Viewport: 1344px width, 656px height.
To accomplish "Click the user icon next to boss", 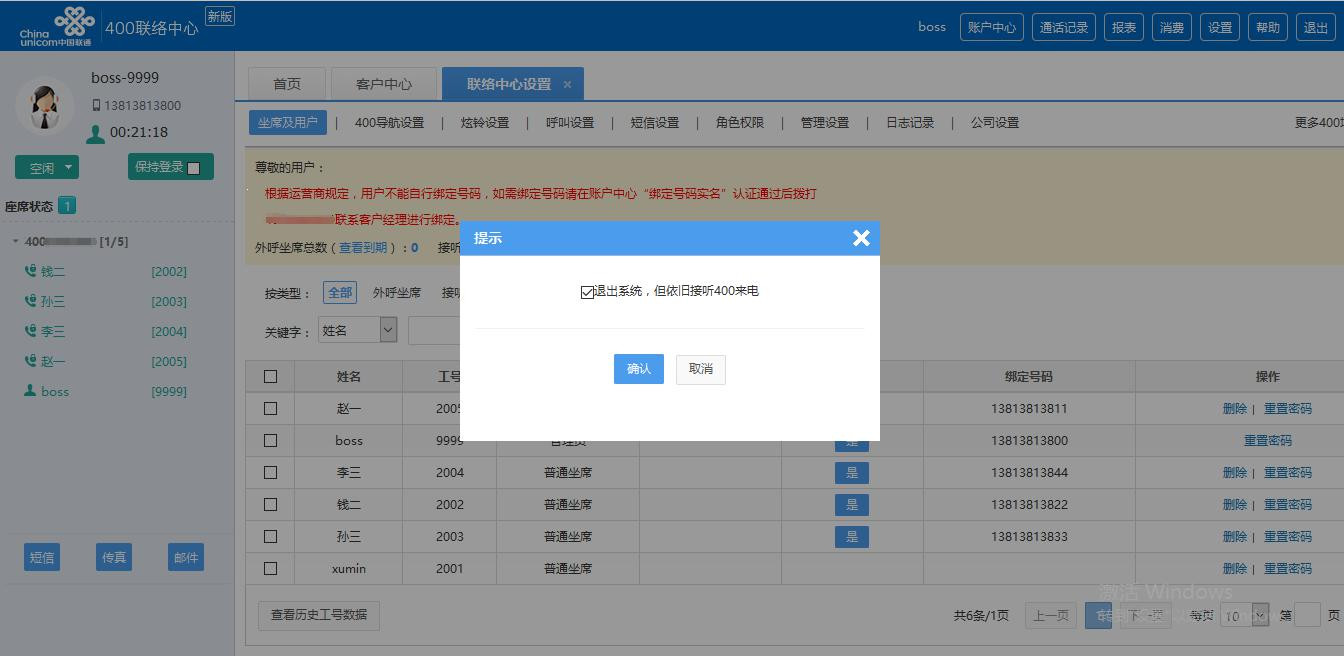I will [30, 391].
